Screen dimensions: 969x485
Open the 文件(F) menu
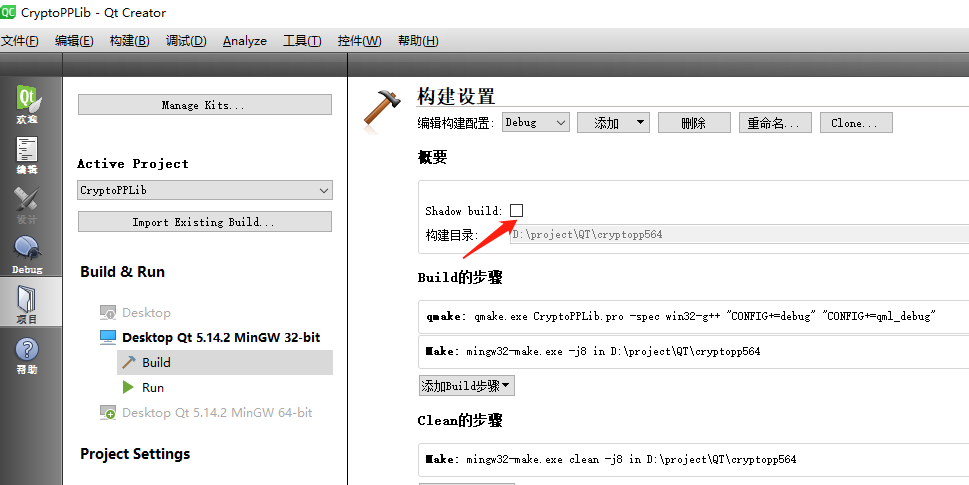[20, 41]
